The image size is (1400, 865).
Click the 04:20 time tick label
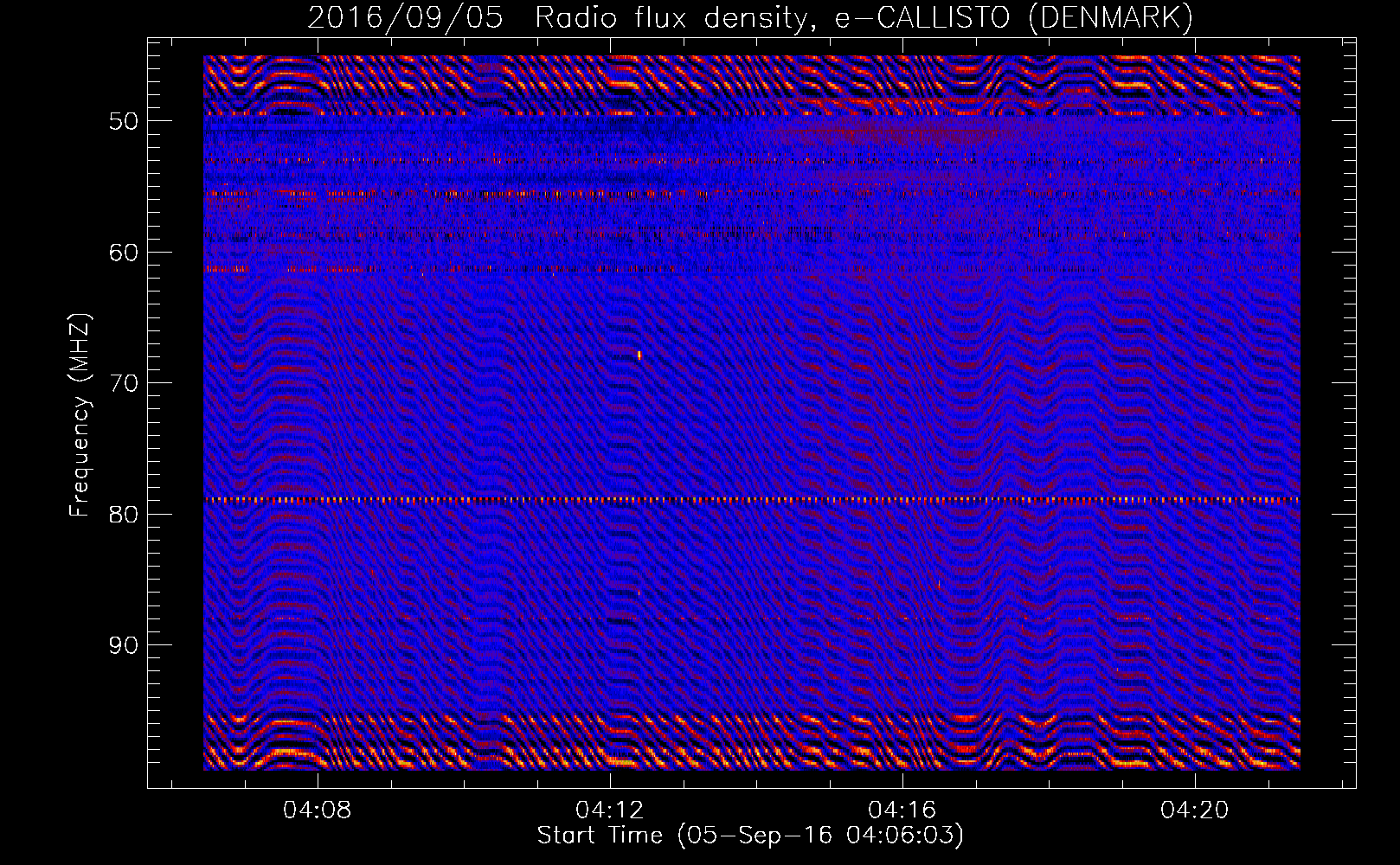1195,811
